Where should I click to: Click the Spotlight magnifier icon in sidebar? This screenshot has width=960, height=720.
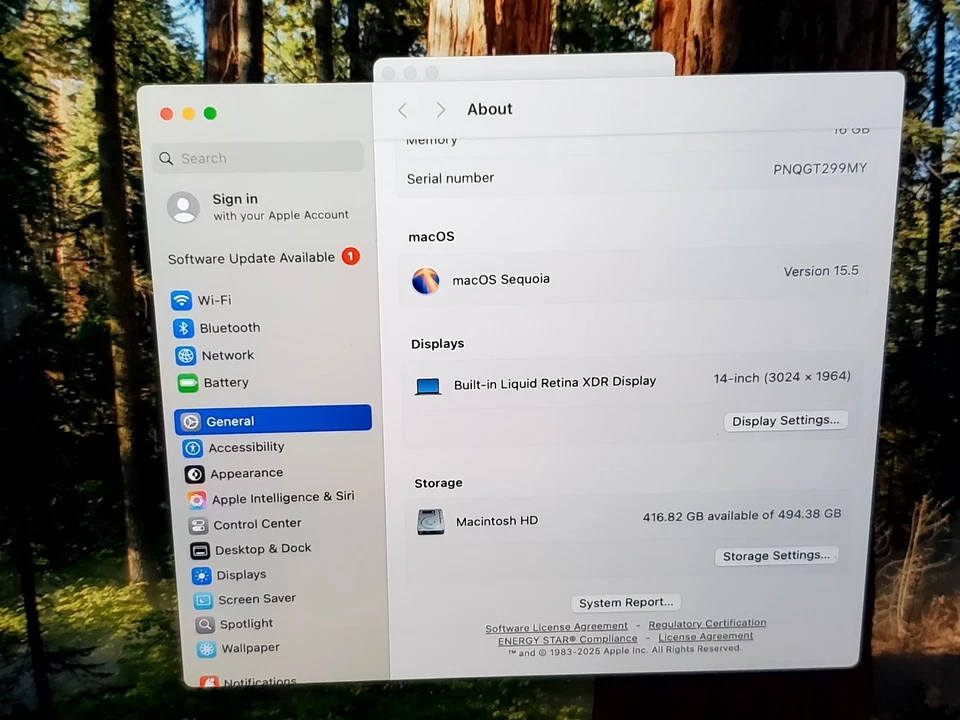tap(205, 624)
